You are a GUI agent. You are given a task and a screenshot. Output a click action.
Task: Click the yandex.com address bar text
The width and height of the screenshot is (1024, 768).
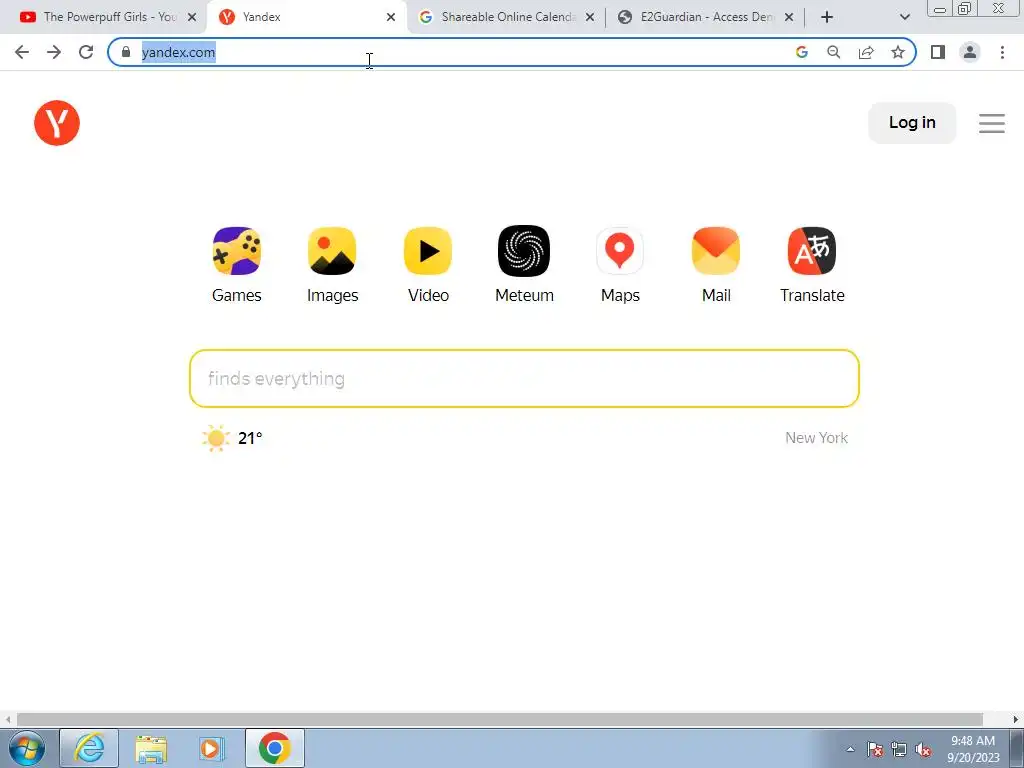coord(178,52)
